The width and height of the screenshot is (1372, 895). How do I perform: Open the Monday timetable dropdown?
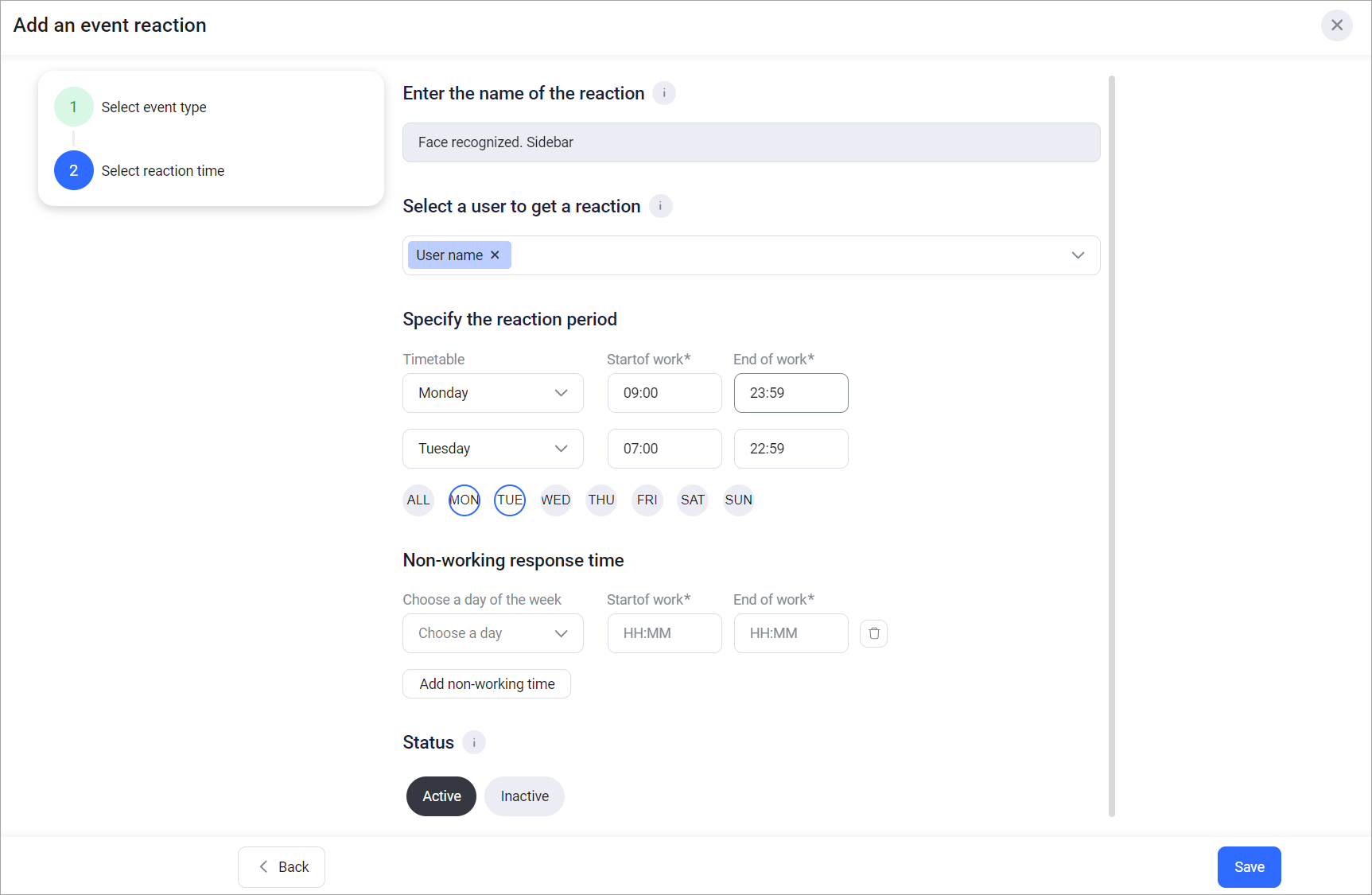[492, 393]
